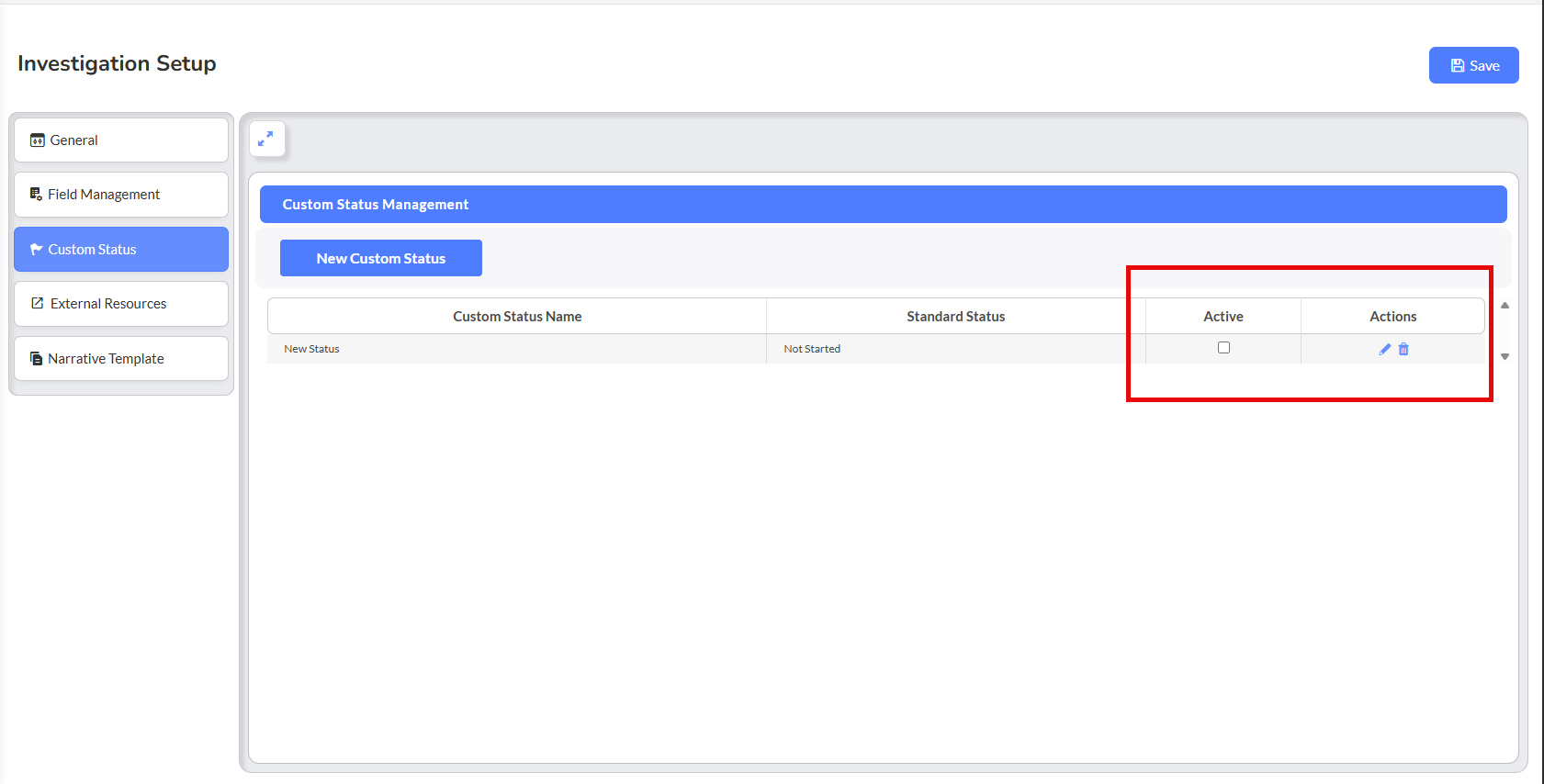Click the Not Started status cell
This screenshot has height=784, width=1544.
point(812,349)
